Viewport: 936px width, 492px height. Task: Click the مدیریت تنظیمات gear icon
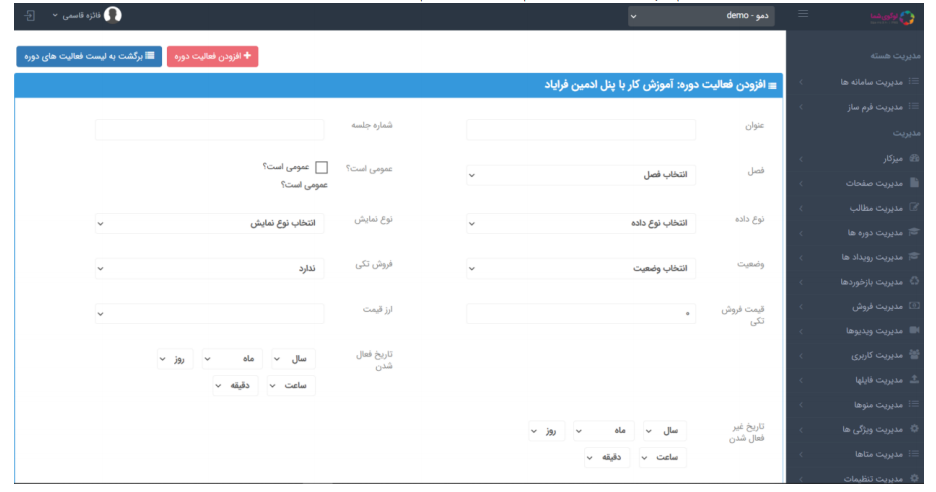coord(914,478)
